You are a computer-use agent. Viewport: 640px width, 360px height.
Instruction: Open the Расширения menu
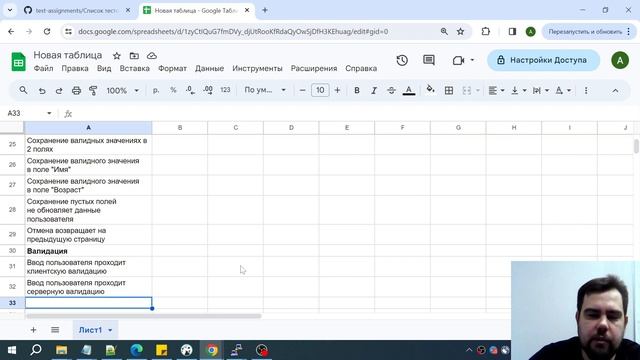[x=314, y=69]
